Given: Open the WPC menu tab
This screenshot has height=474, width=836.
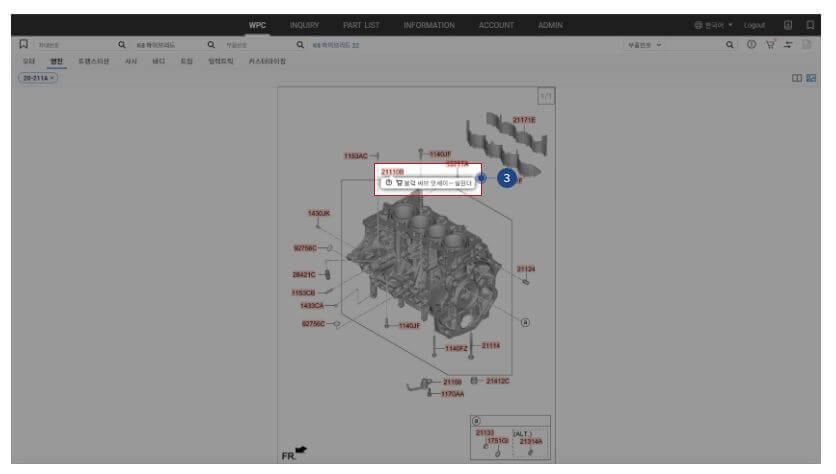Looking at the screenshot, I should click(x=257, y=25).
